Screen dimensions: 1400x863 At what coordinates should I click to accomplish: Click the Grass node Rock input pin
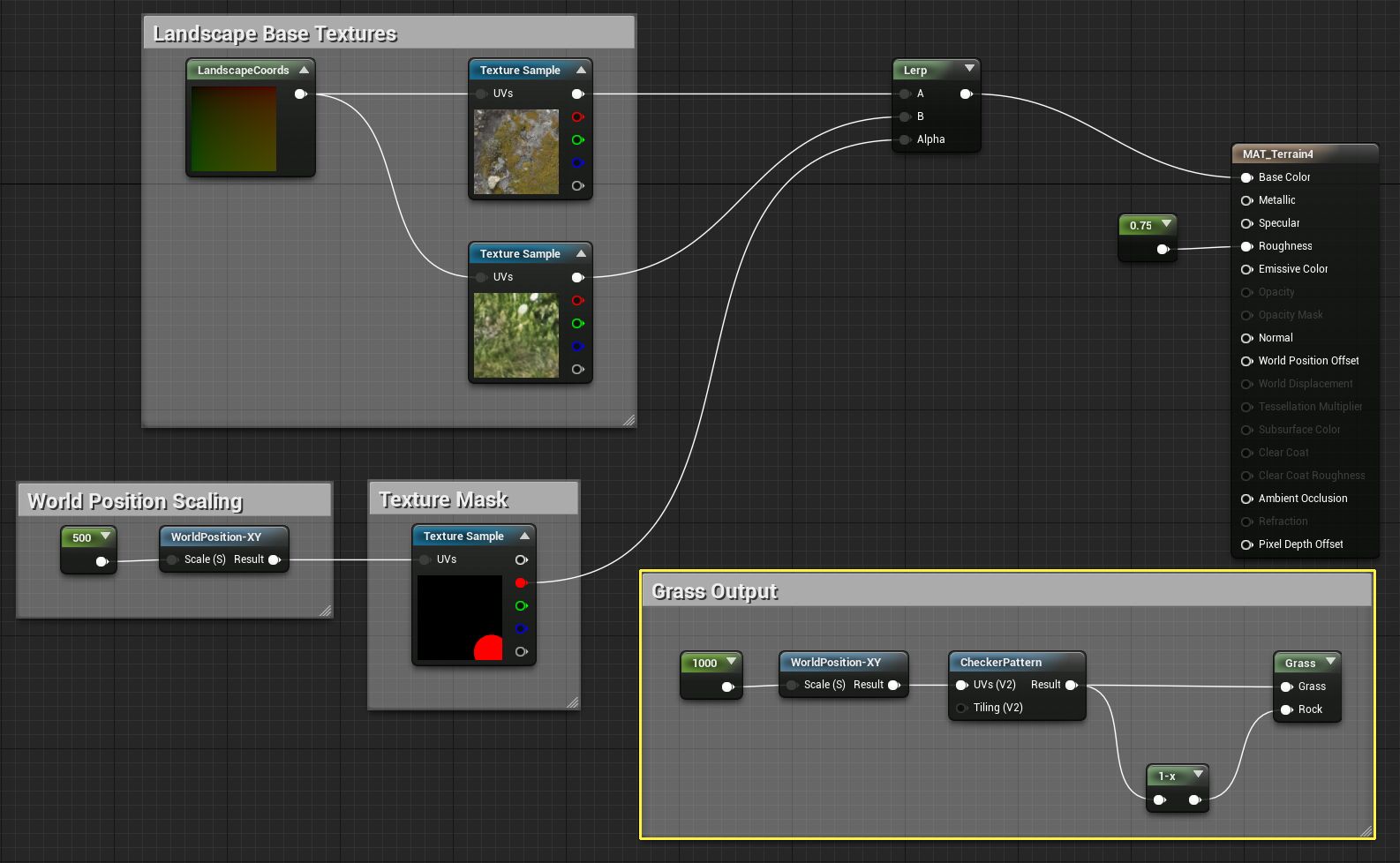[x=1286, y=709]
